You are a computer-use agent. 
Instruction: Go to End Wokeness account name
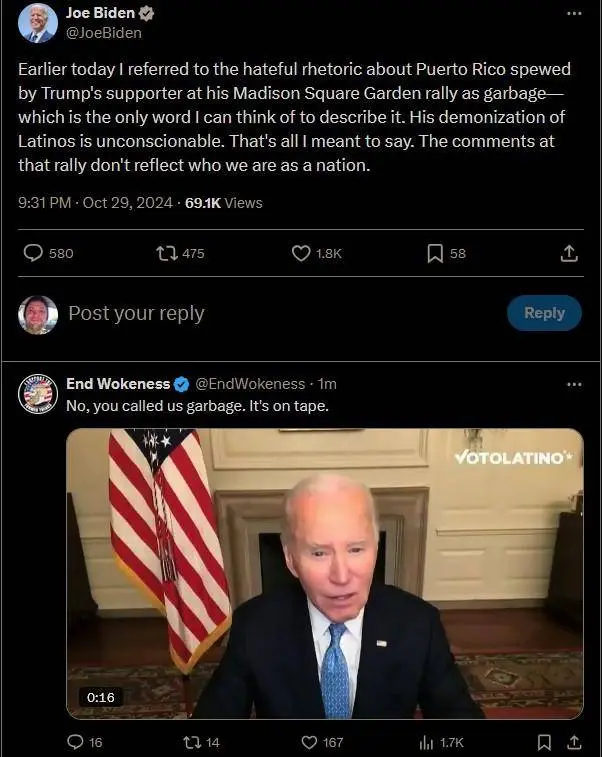coord(118,384)
